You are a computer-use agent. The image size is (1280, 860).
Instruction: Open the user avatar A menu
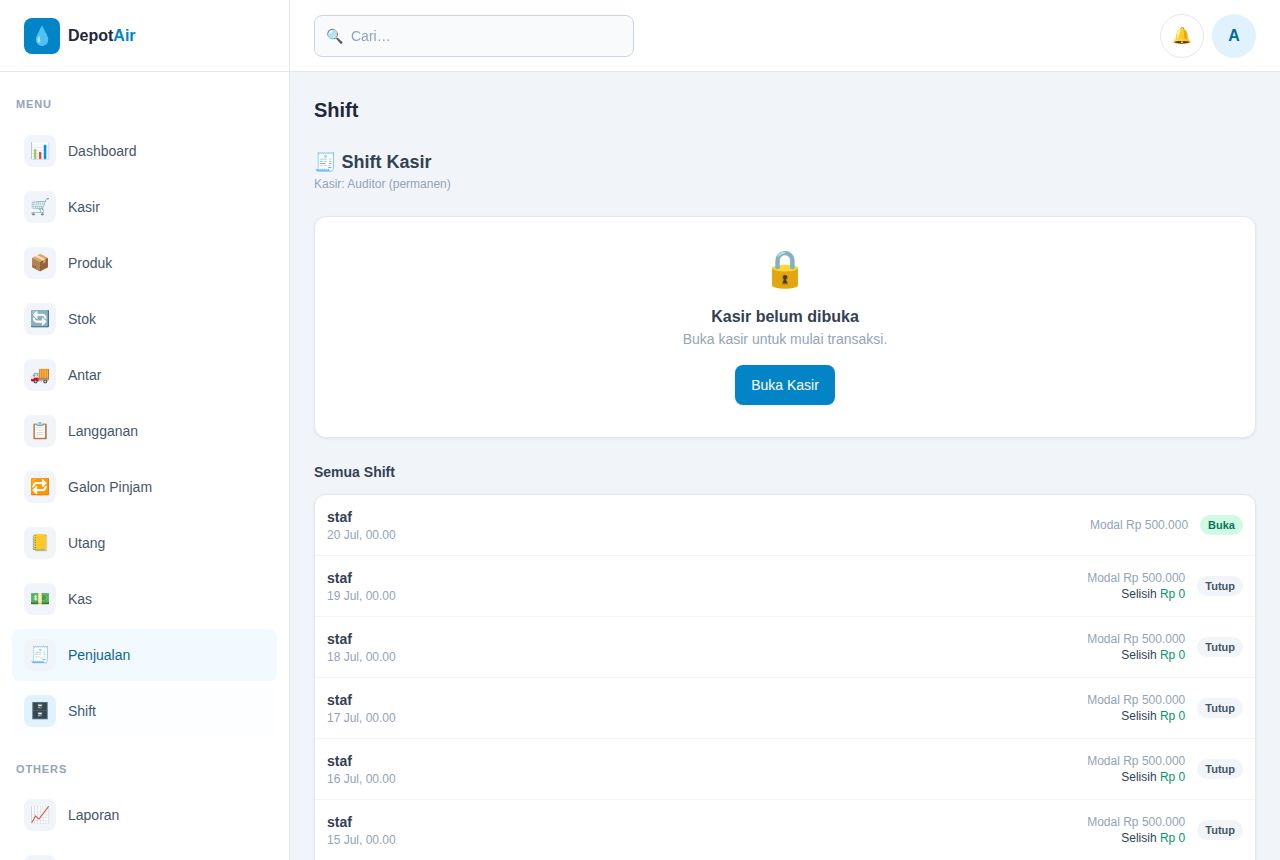[x=1234, y=36]
